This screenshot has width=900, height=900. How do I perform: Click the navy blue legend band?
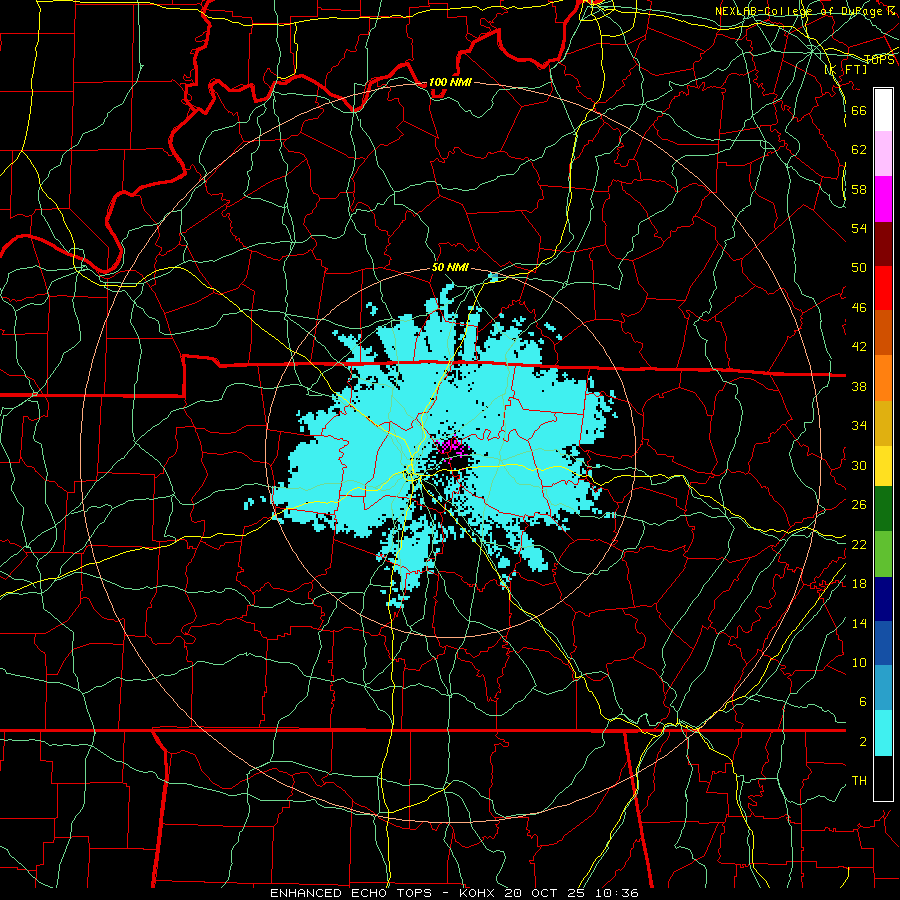tap(883, 599)
